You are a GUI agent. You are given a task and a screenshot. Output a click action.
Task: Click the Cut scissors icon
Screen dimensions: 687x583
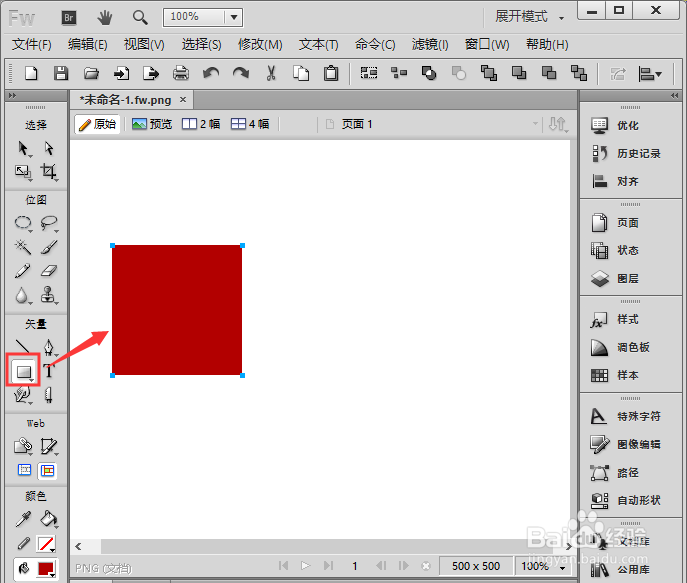click(271, 73)
